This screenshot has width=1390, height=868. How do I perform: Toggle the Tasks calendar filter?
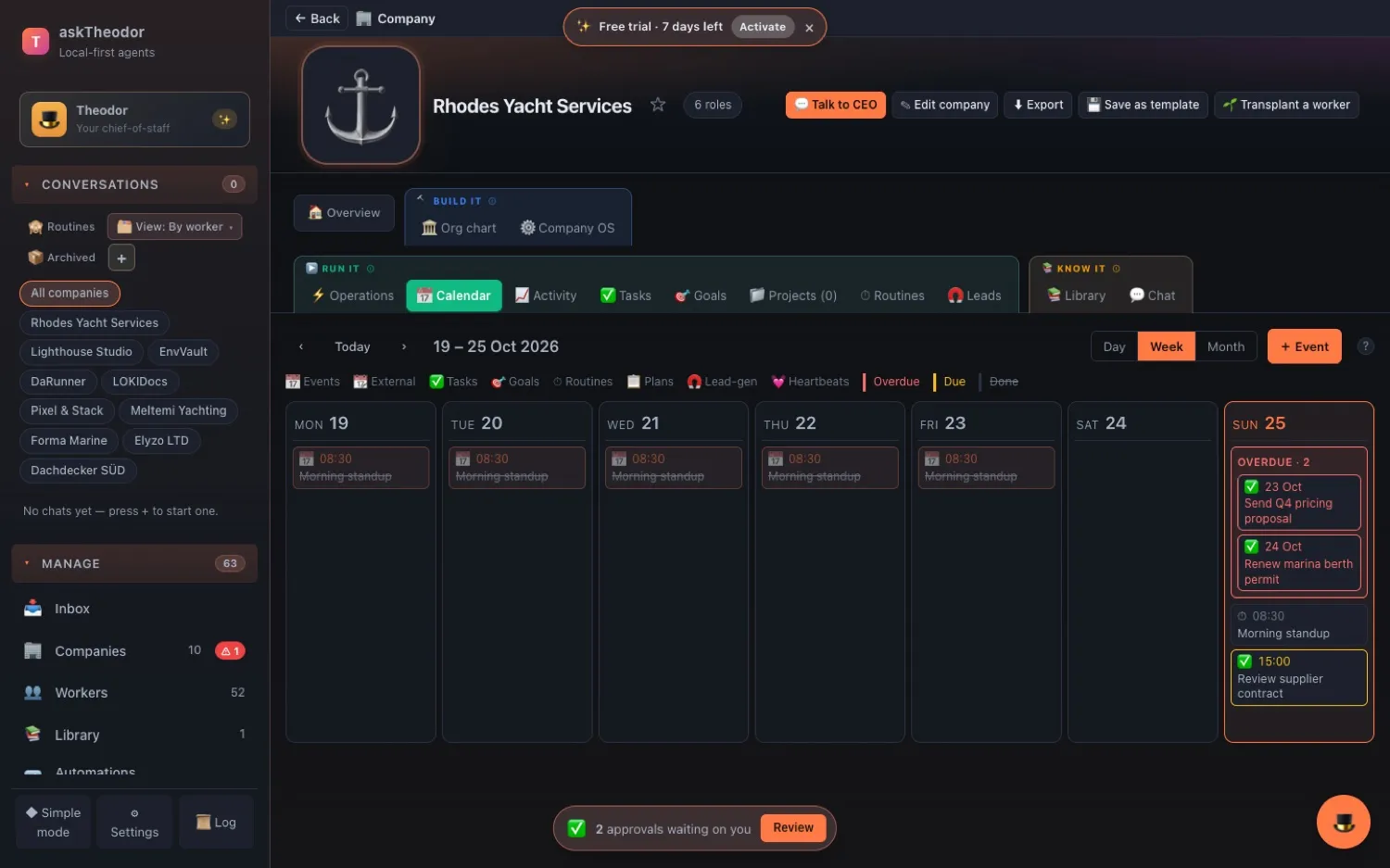[453, 382]
